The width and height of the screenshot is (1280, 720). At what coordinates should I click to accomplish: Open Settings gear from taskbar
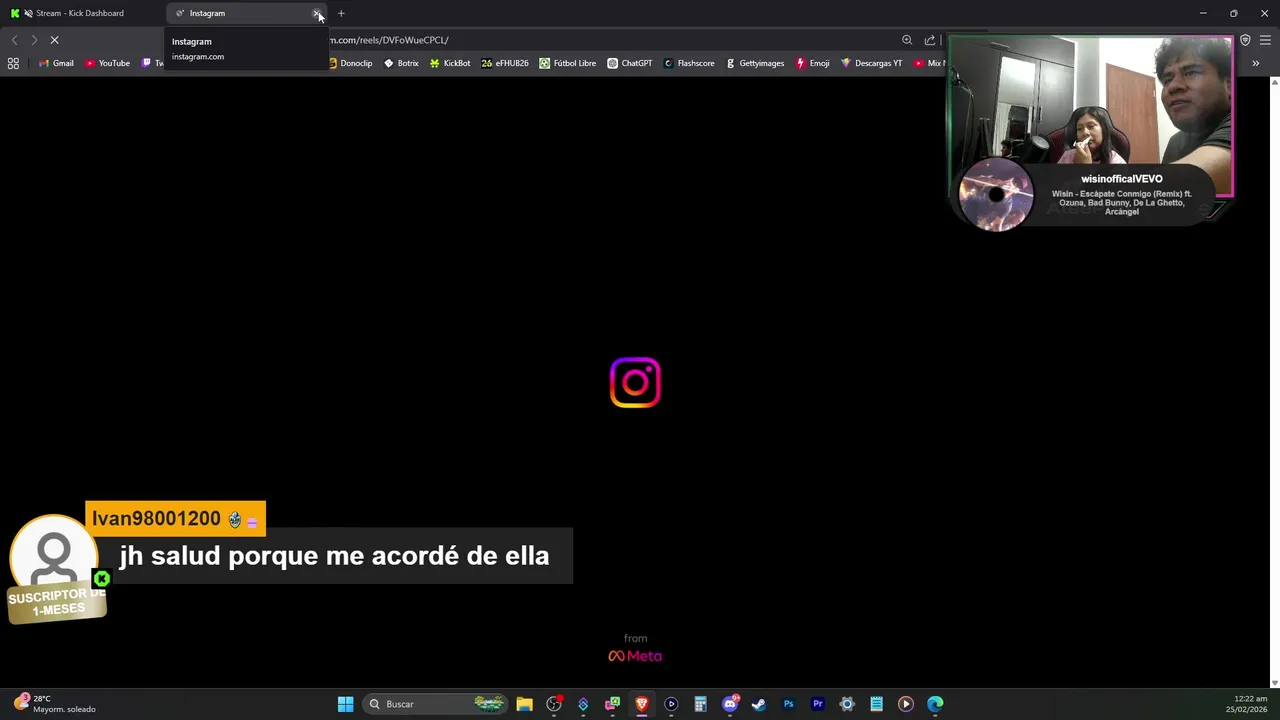click(x=847, y=704)
